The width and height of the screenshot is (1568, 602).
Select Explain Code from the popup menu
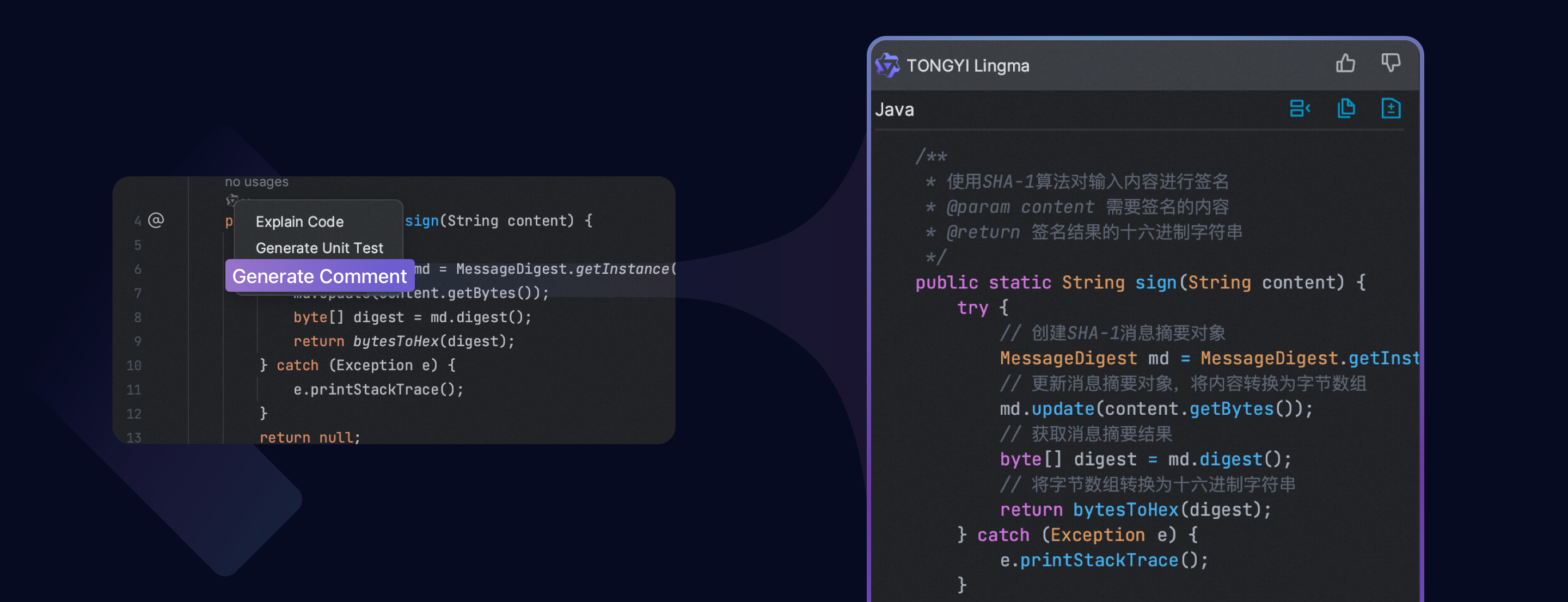[299, 222]
